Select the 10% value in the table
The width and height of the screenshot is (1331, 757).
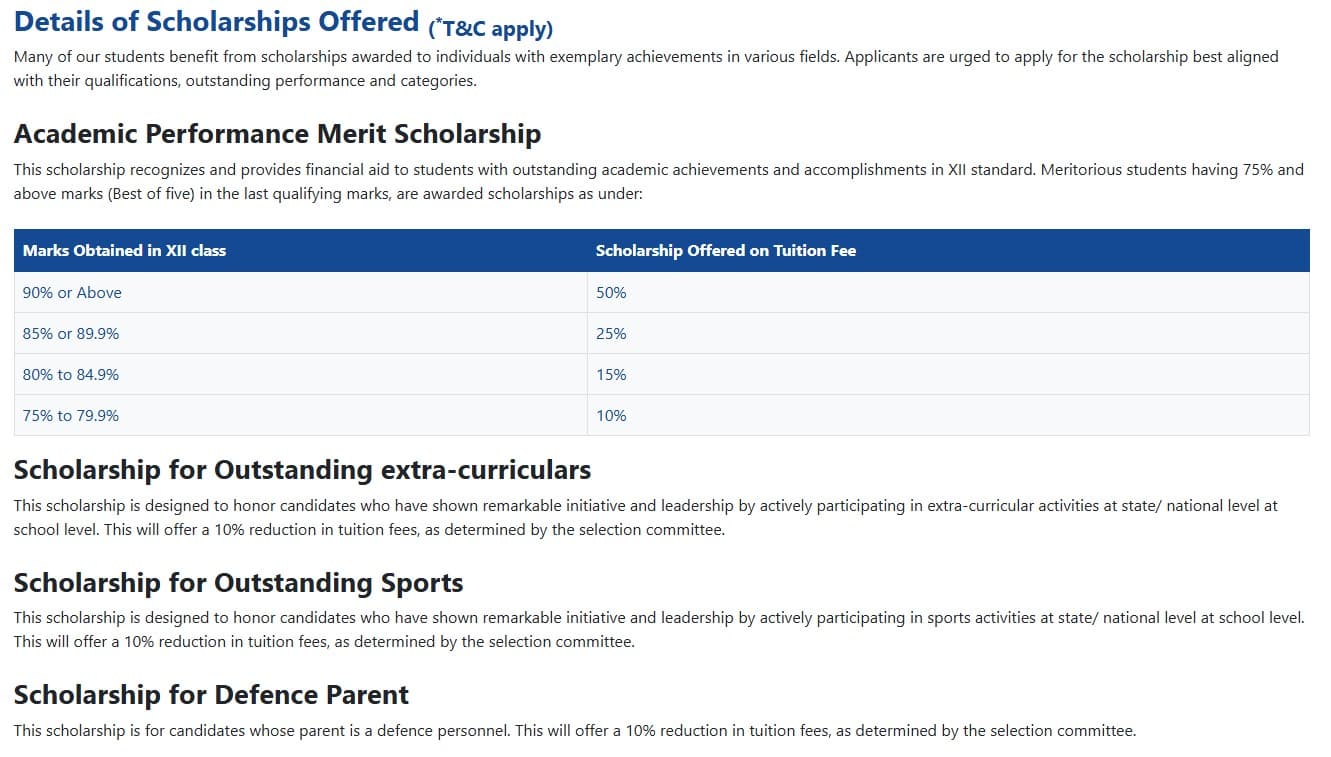coord(611,416)
